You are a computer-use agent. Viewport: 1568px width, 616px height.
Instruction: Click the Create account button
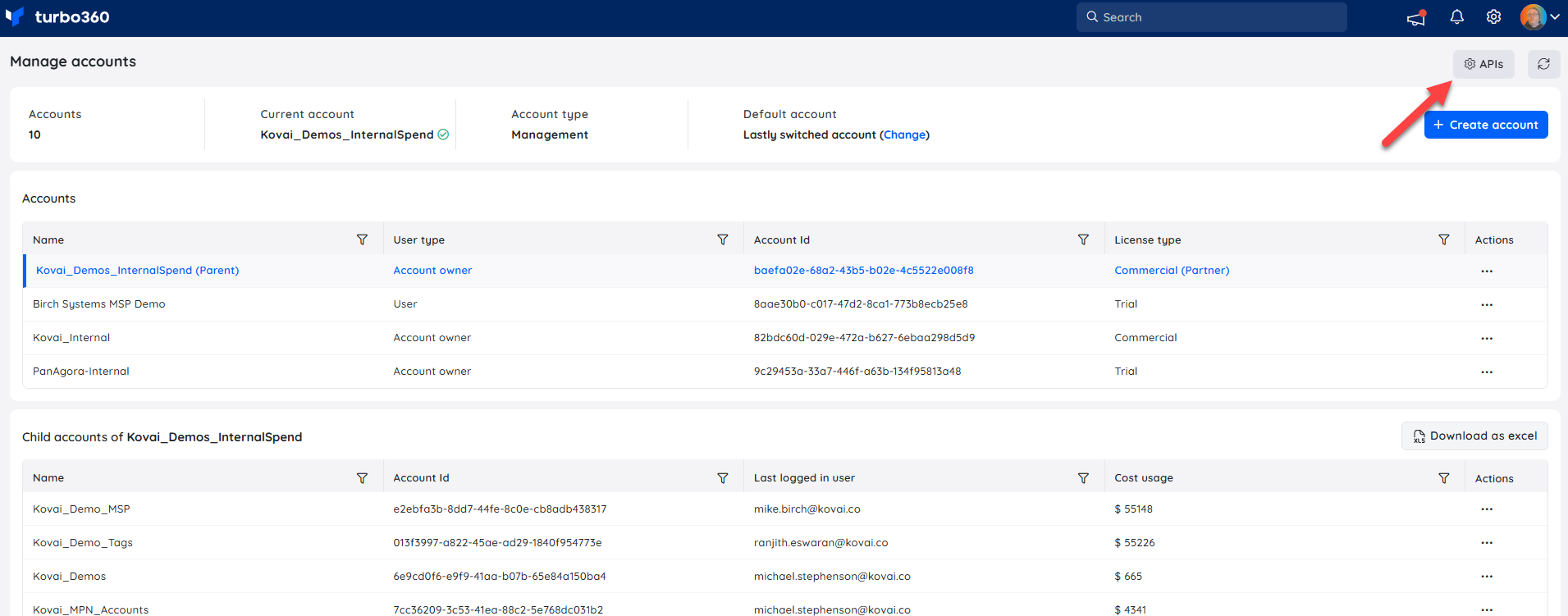click(x=1486, y=125)
